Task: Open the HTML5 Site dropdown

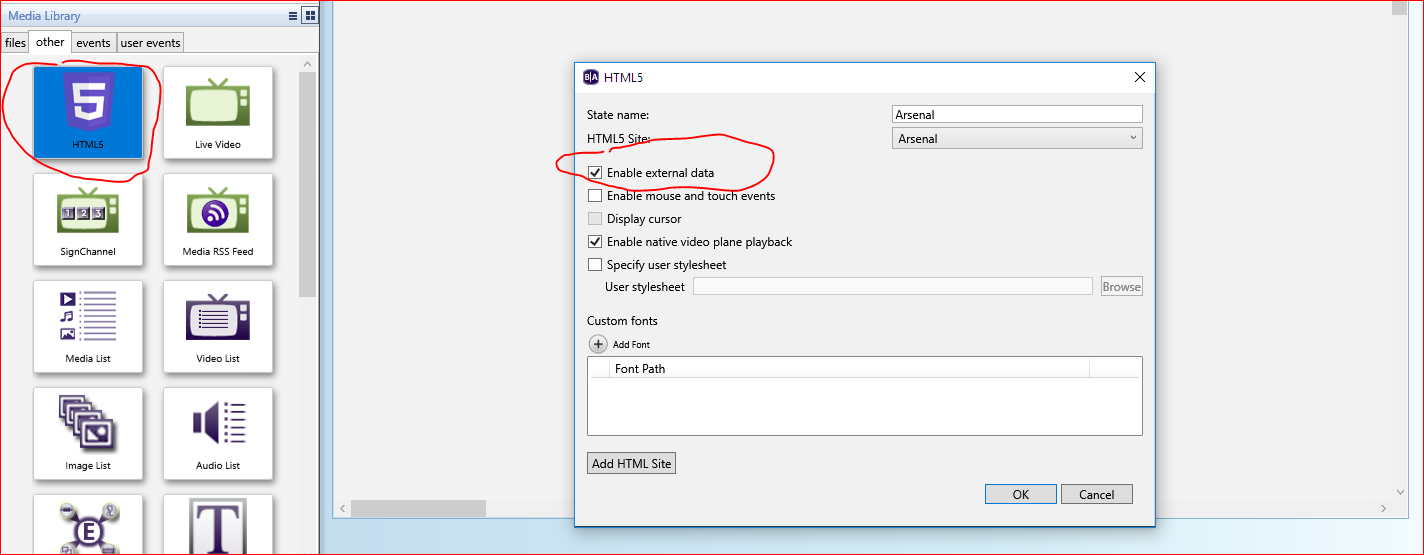Action: point(1017,139)
